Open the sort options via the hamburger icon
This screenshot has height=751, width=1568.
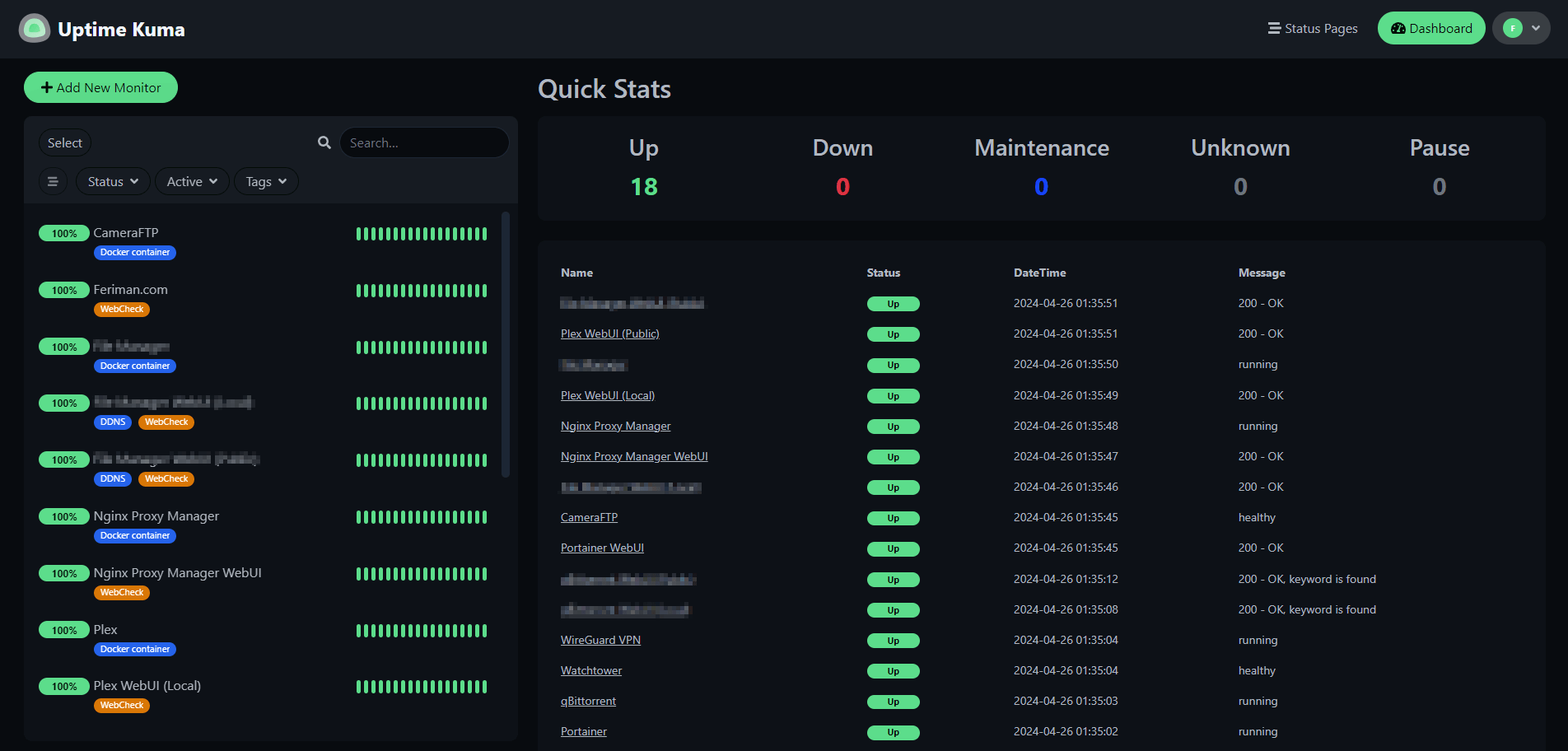(53, 181)
